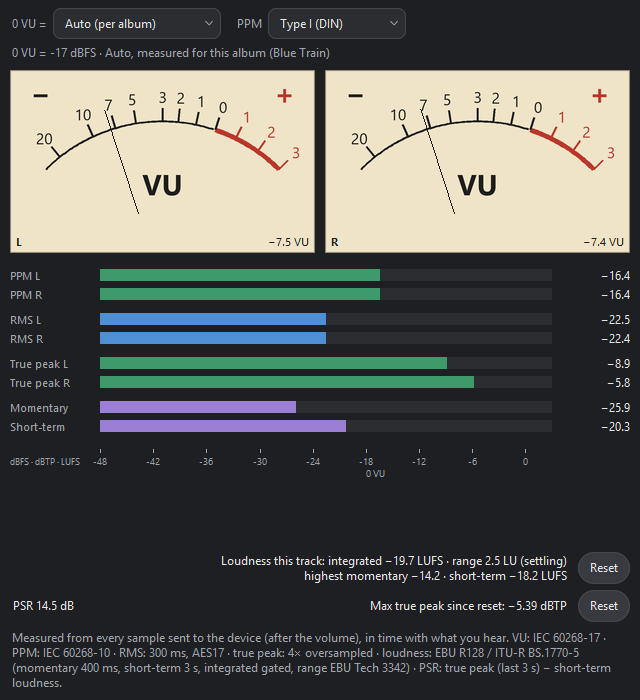This screenshot has width=640, height=700.
Task: Click the Max true peak since reset text
Action: click(x=468, y=606)
